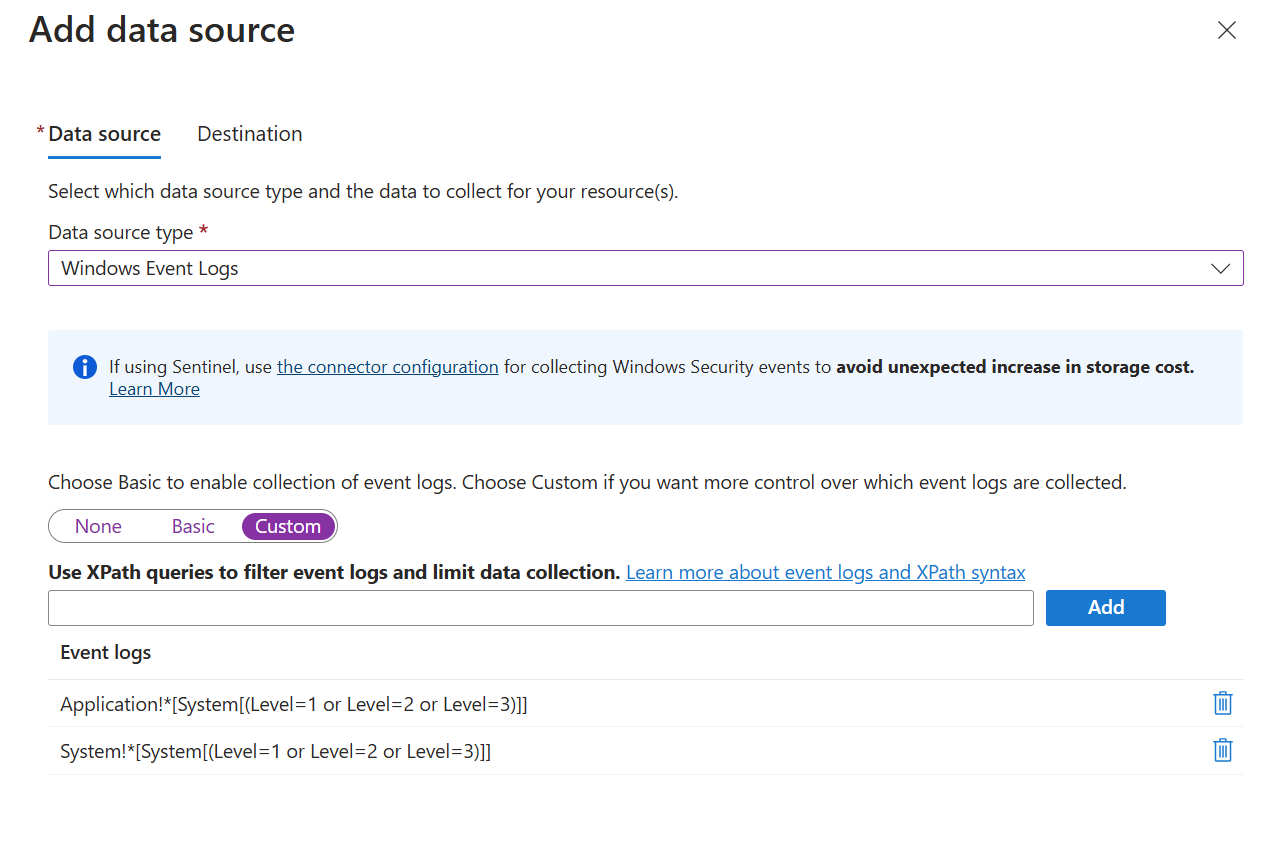Switch to the Destination tab
The height and width of the screenshot is (856, 1278).
coord(249,134)
